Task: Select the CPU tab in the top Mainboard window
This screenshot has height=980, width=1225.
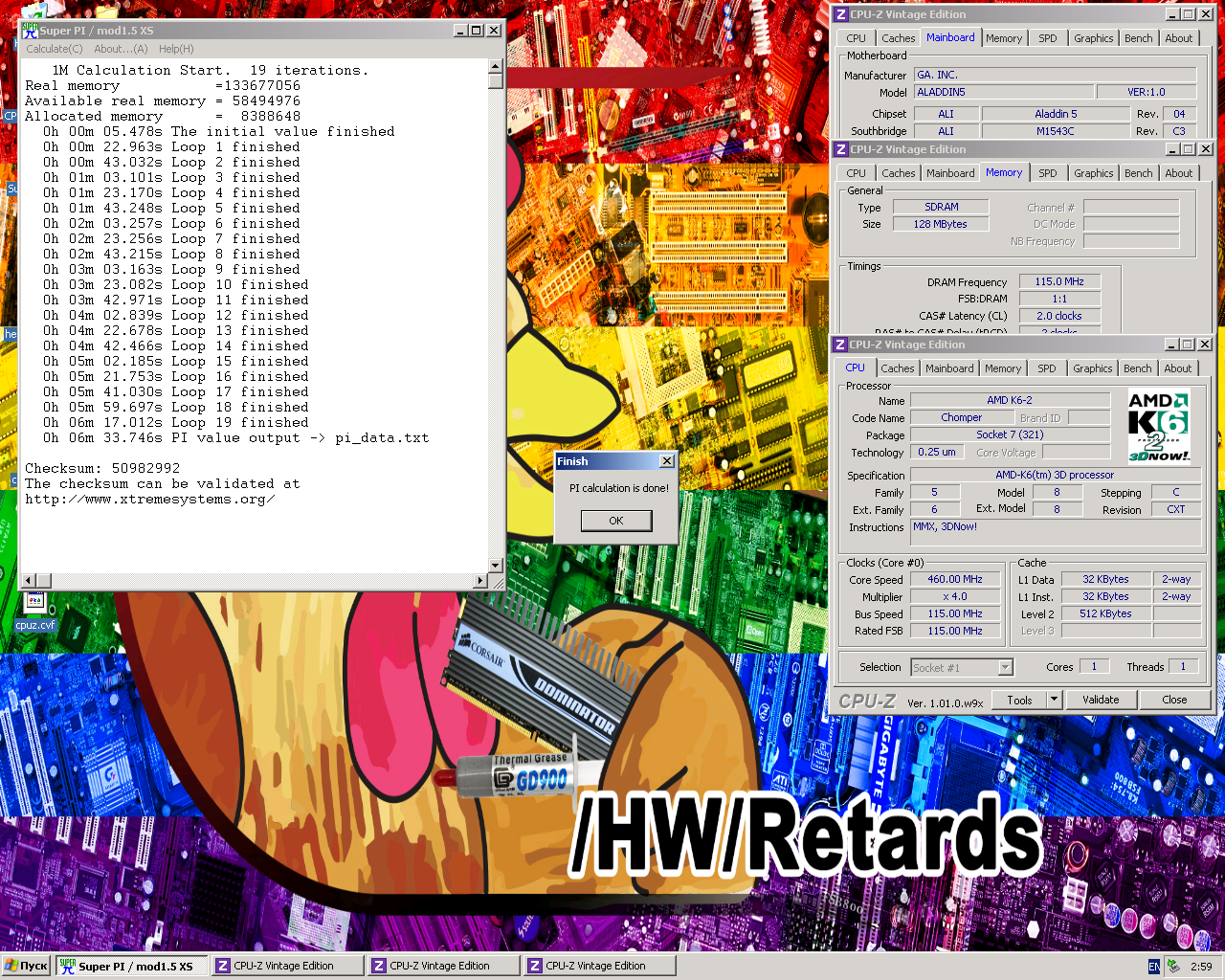Action: (x=856, y=38)
